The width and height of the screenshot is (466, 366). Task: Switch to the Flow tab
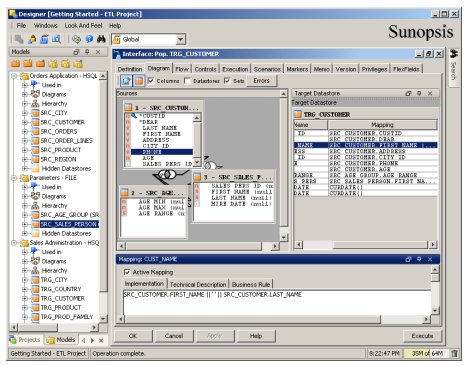(x=182, y=69)
